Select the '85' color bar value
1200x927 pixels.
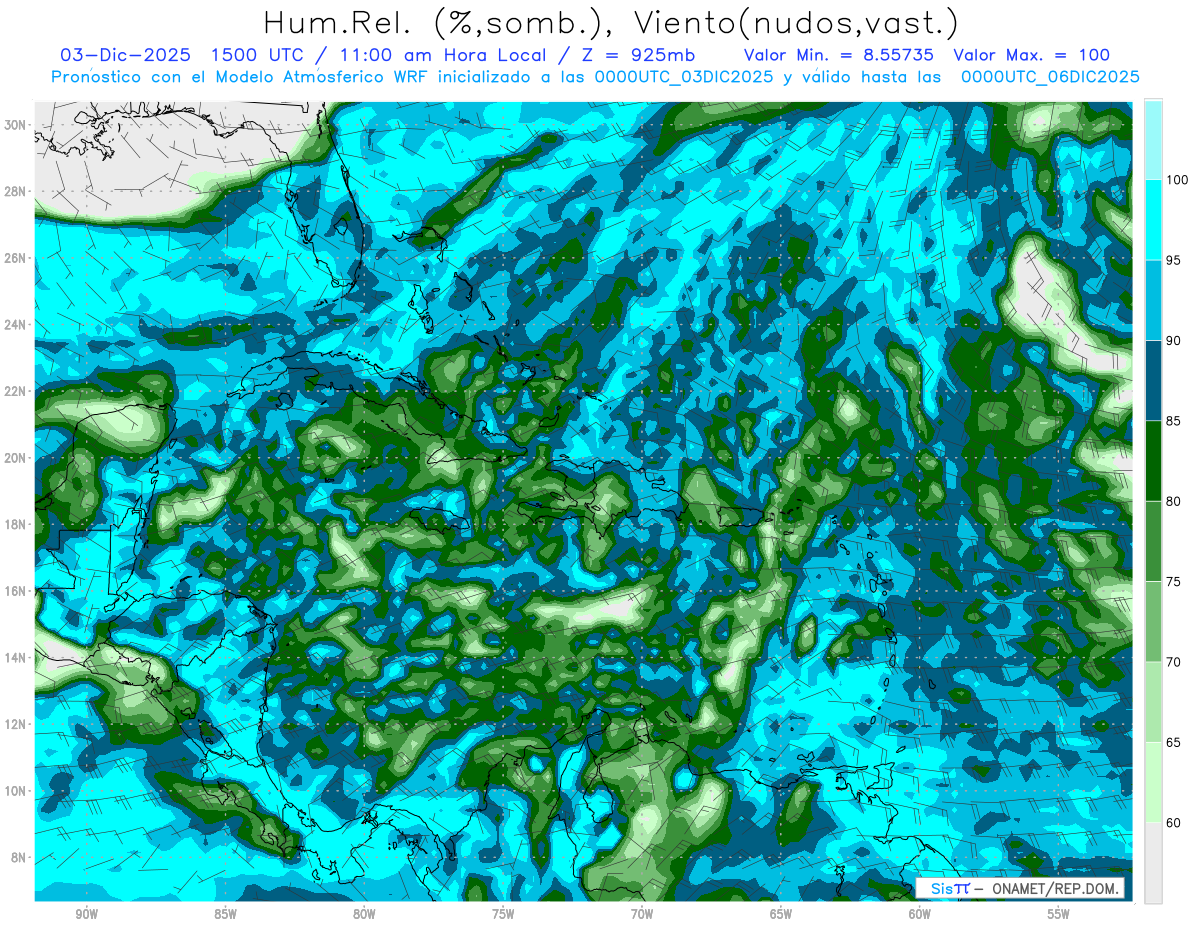click(1175, 421)
